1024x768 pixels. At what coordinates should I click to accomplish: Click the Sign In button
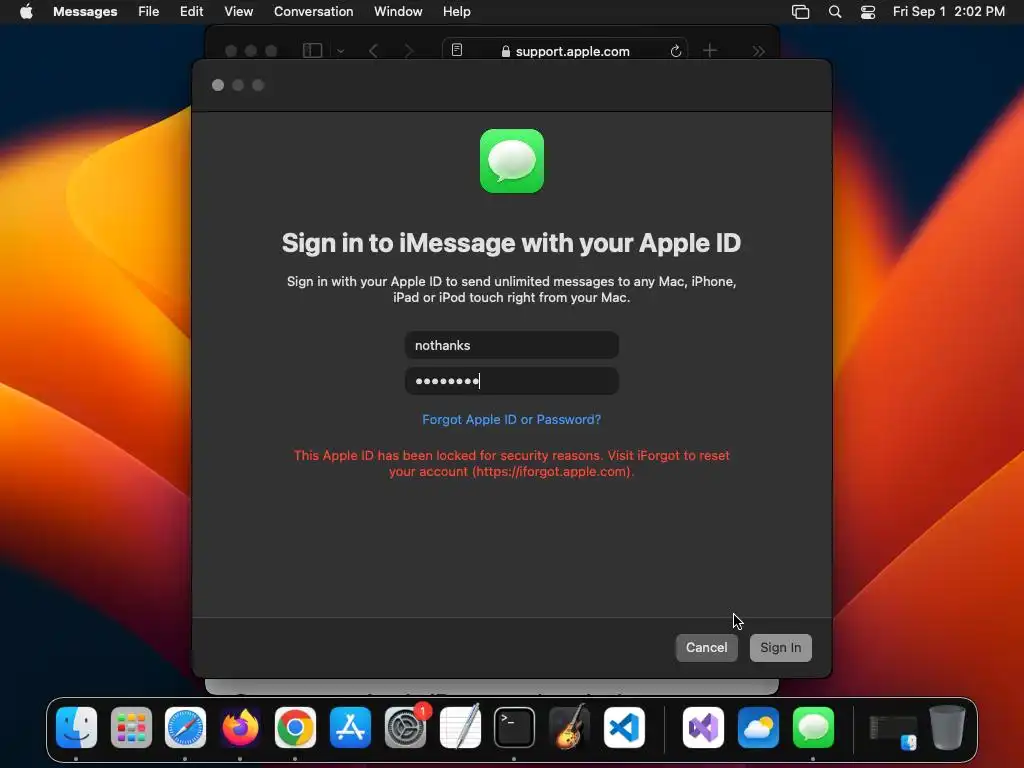click(780, 647)
